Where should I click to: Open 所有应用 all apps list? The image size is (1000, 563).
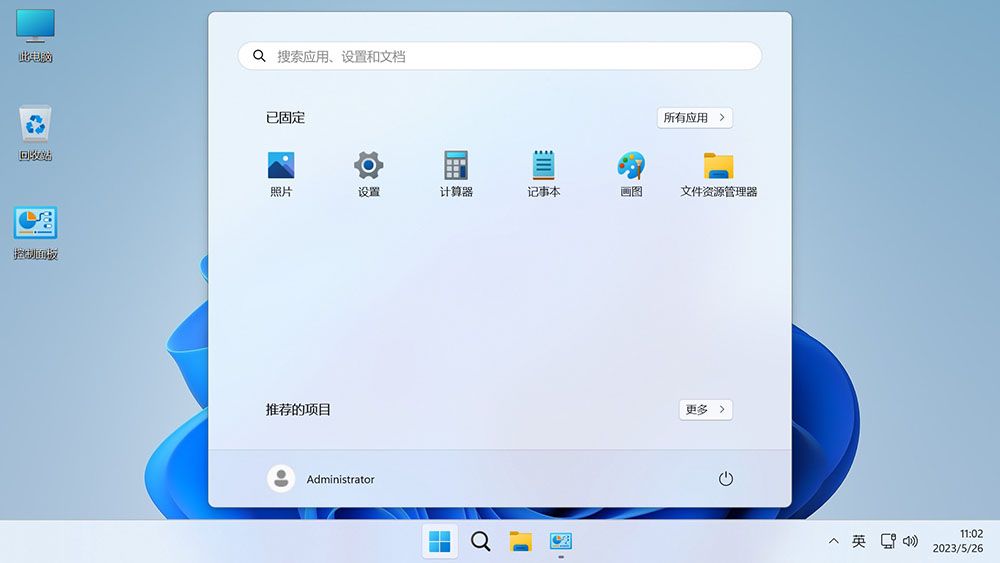point(695,117)
